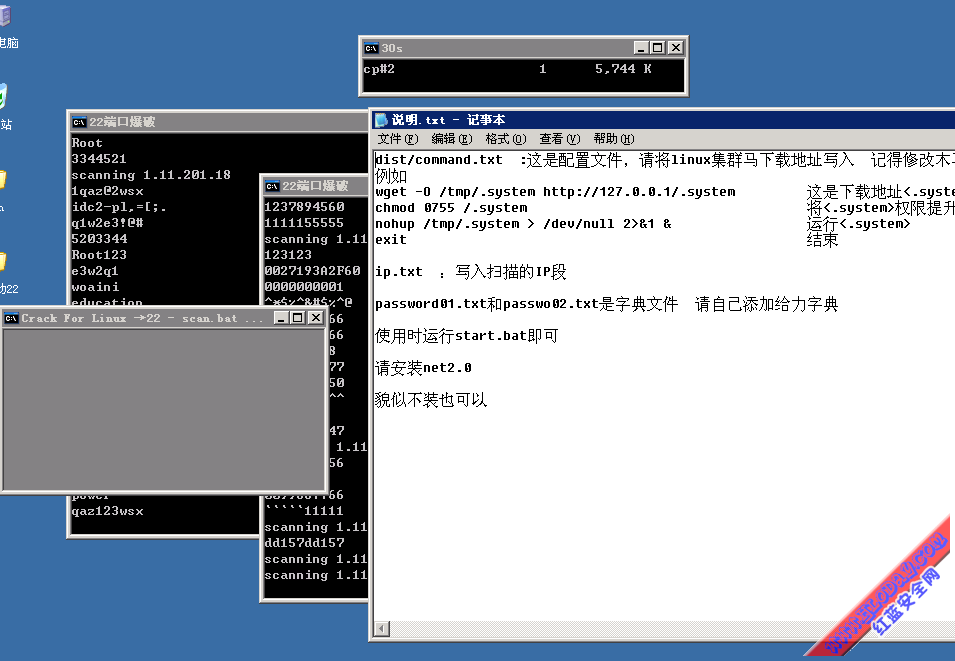Click the chmod 0755 /.system line
Image resolution: width=955 pixels, height=661 pixels.
coord(451,208)
